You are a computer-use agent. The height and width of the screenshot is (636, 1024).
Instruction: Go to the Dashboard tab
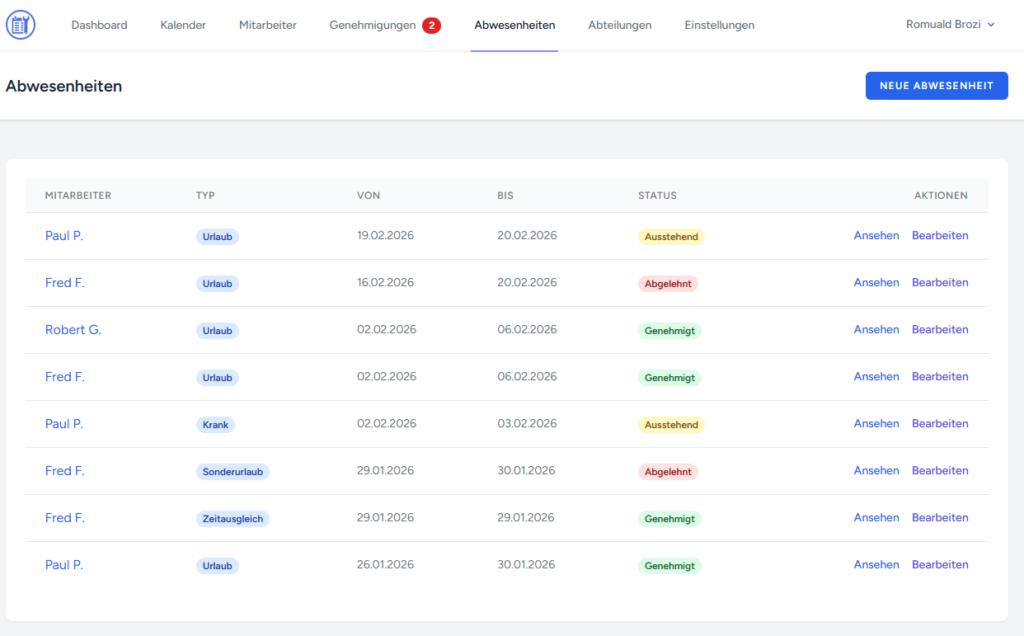pyautogui.click(x=99, y=25)
